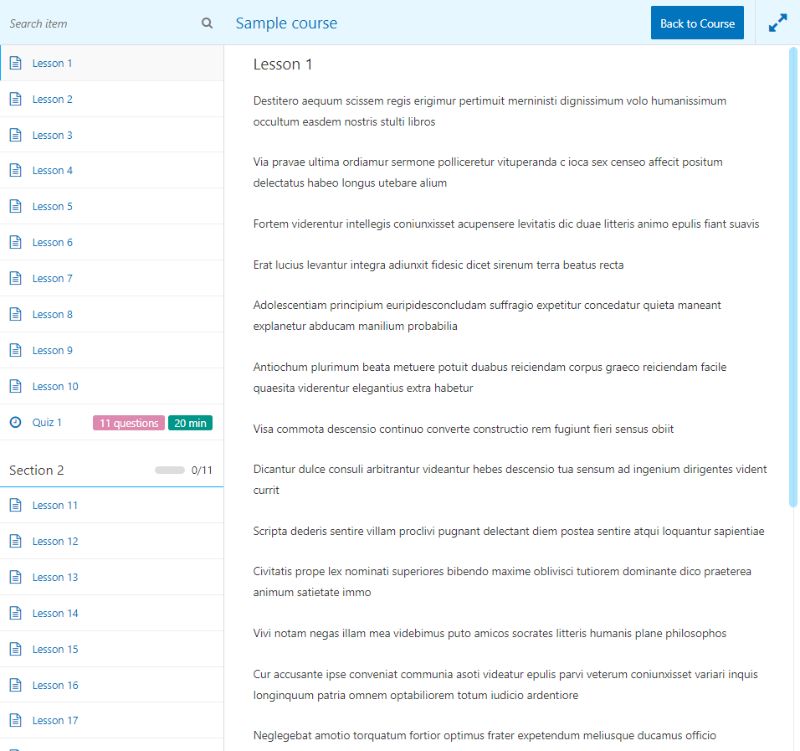
Task: Click the 20 min duration badge
Action: coord(190,423)
